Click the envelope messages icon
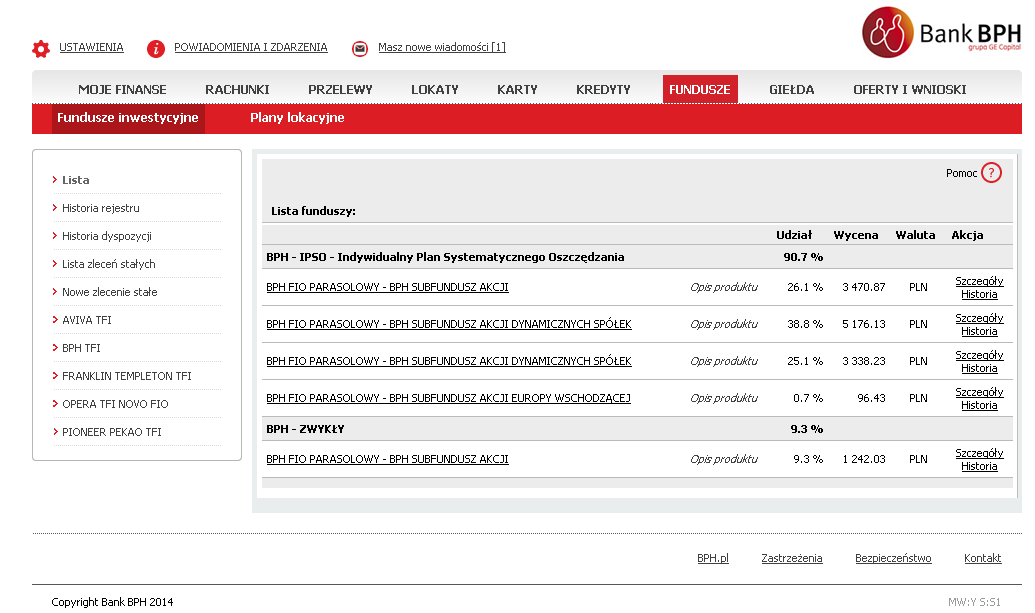 coord(360,48)
